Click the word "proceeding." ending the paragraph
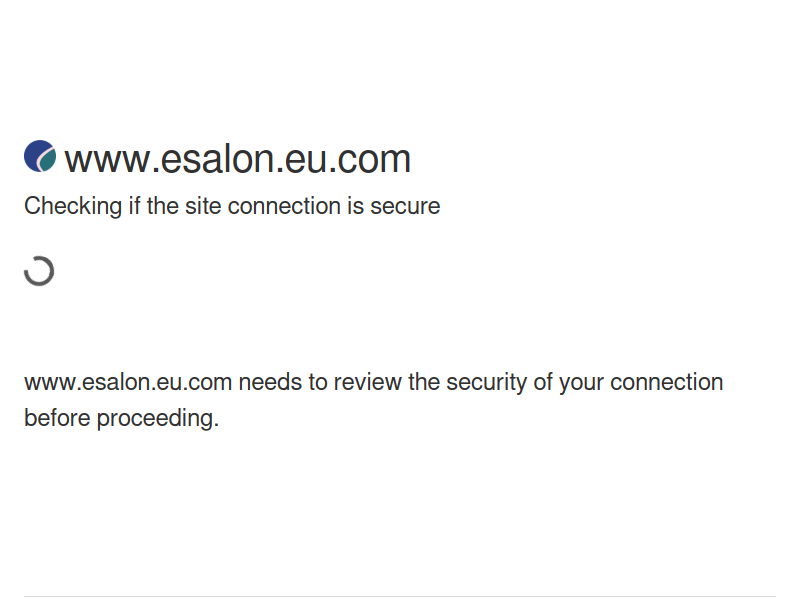The image size is (800, 600). pos(157,419)
